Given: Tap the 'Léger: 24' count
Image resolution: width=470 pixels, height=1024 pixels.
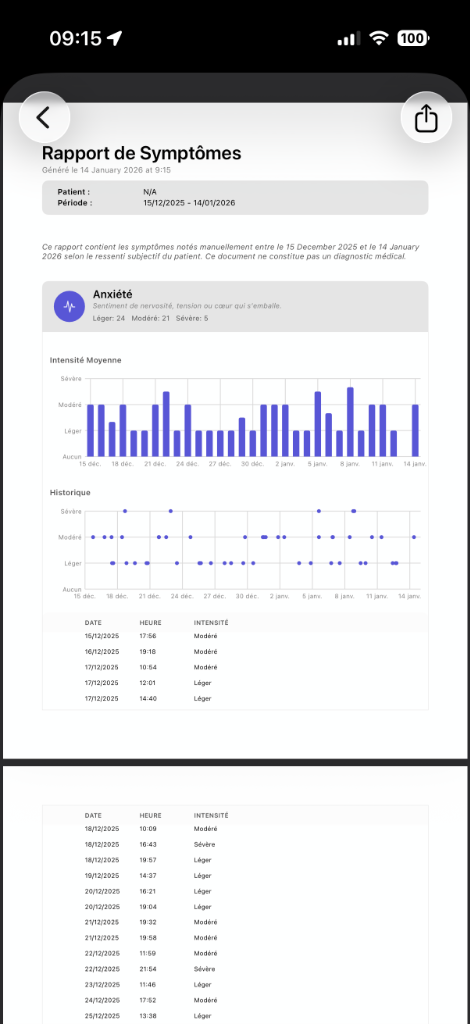Looking at the screenshot, I should coord(108,318).
